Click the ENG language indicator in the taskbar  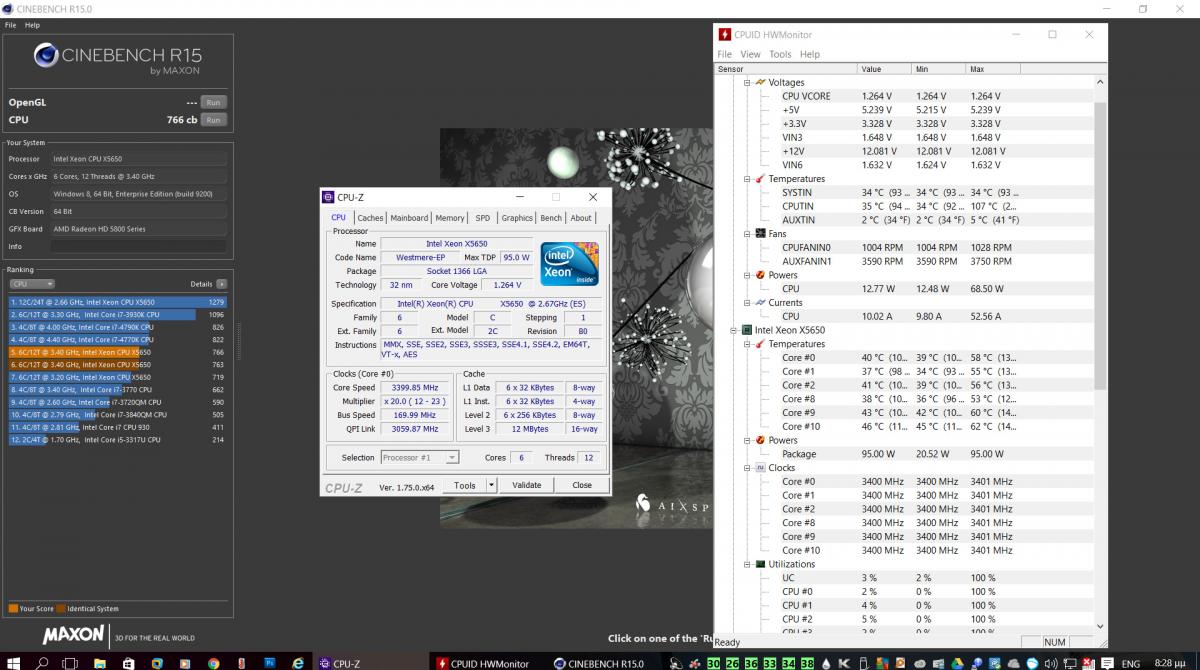coord(1130,663)
